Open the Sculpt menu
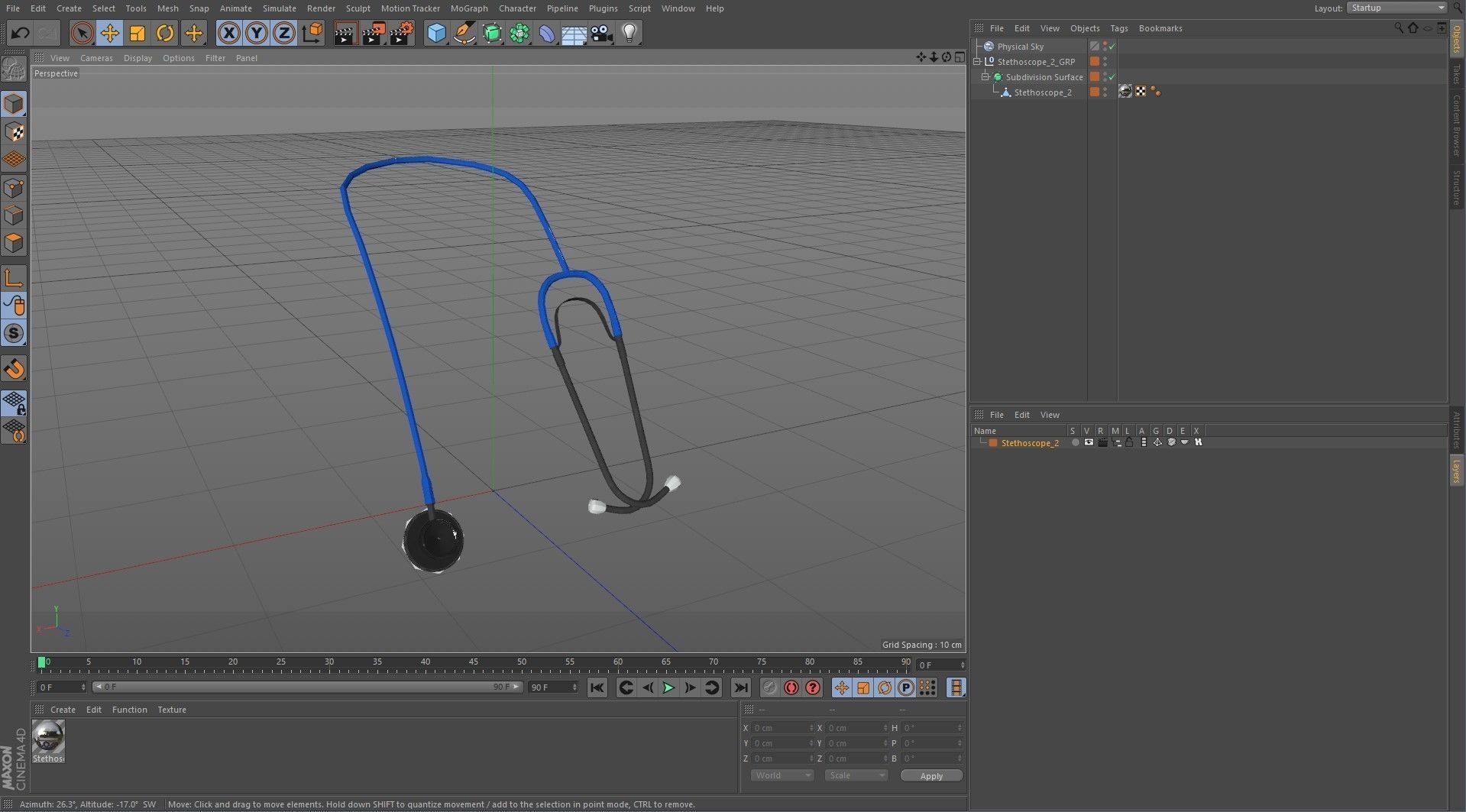Viewport: 1466px width, 812px height. 358,8
